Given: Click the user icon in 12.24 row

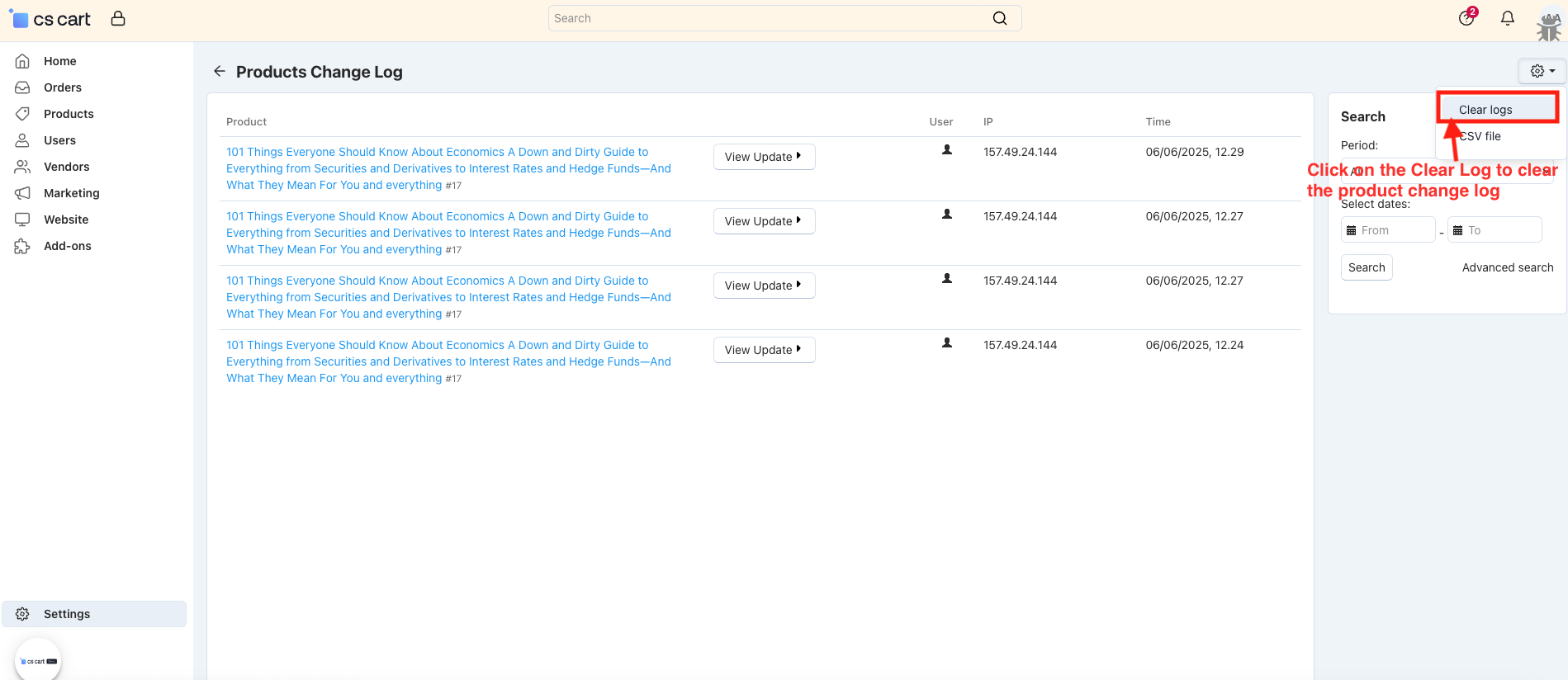Looking at the screenshot, I should (947, 343).
